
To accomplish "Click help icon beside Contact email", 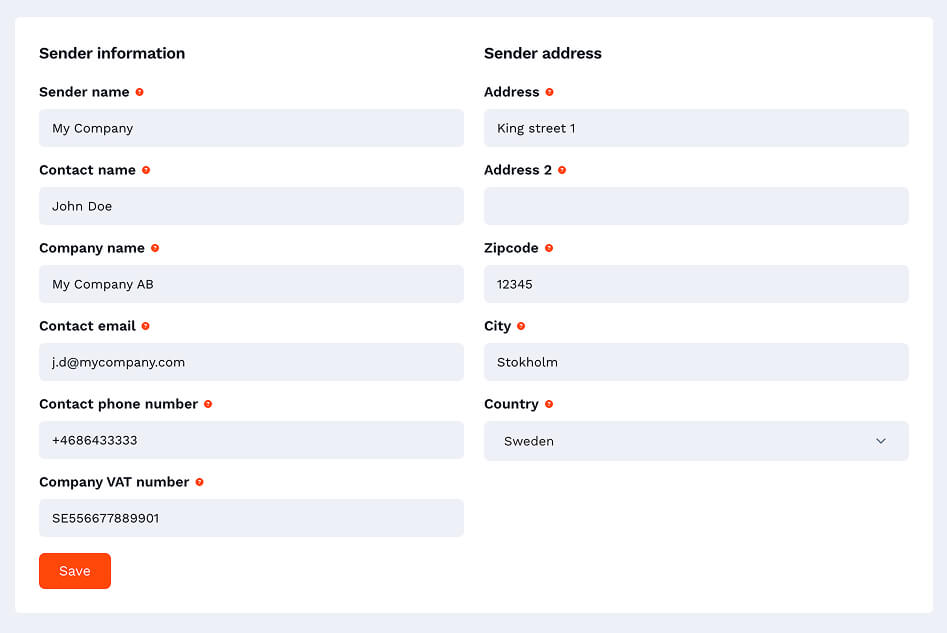I will point(146,326).
